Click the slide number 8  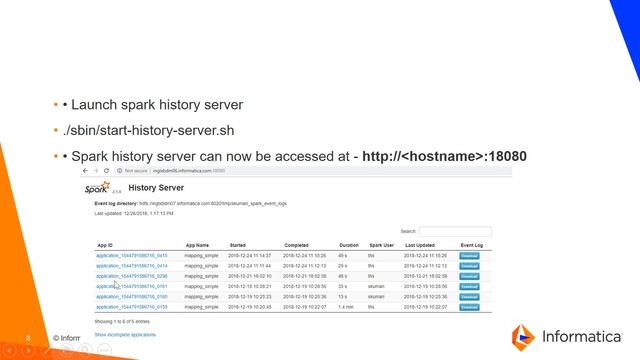pos(28,338)
